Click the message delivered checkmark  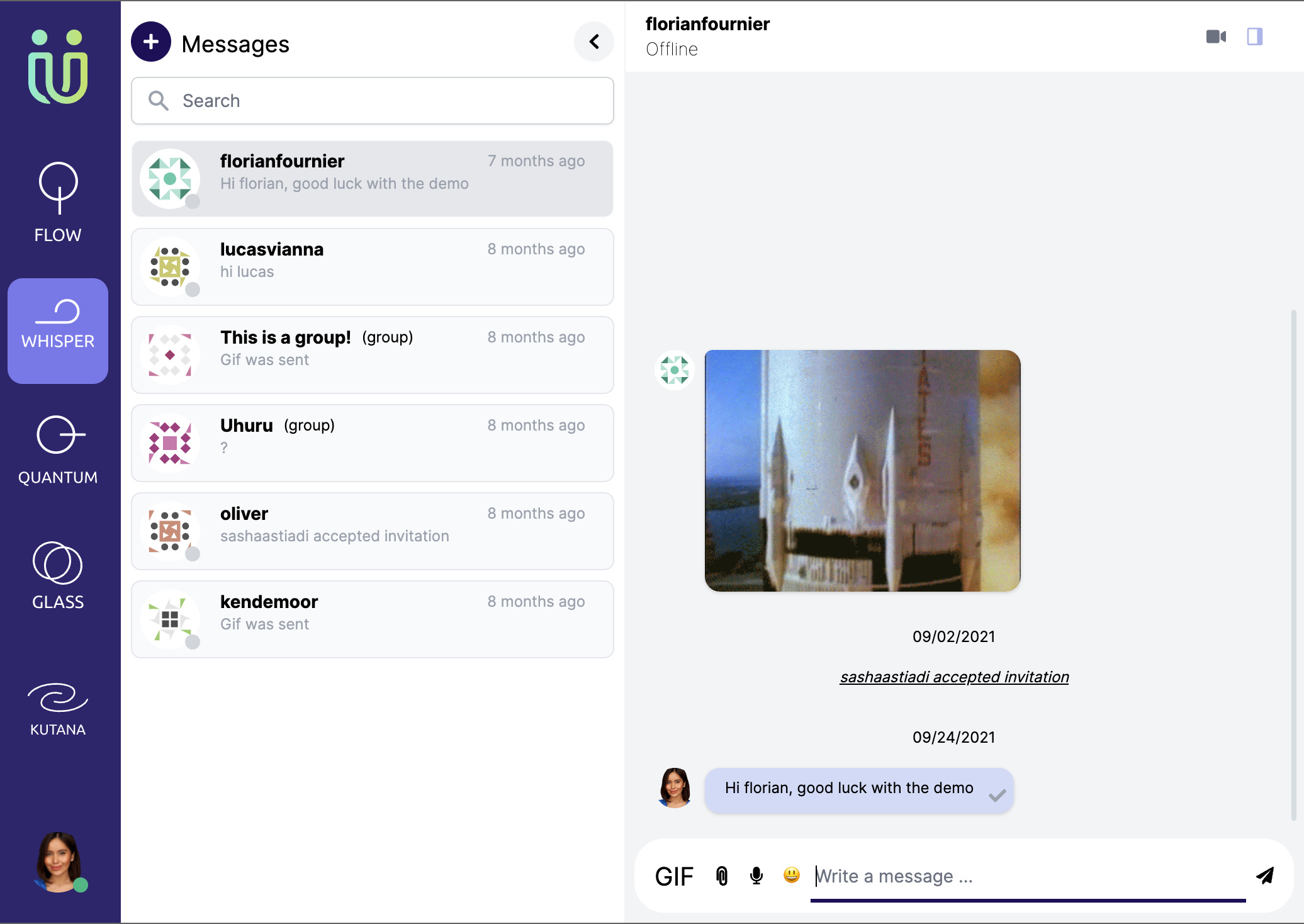click(997, 796)
